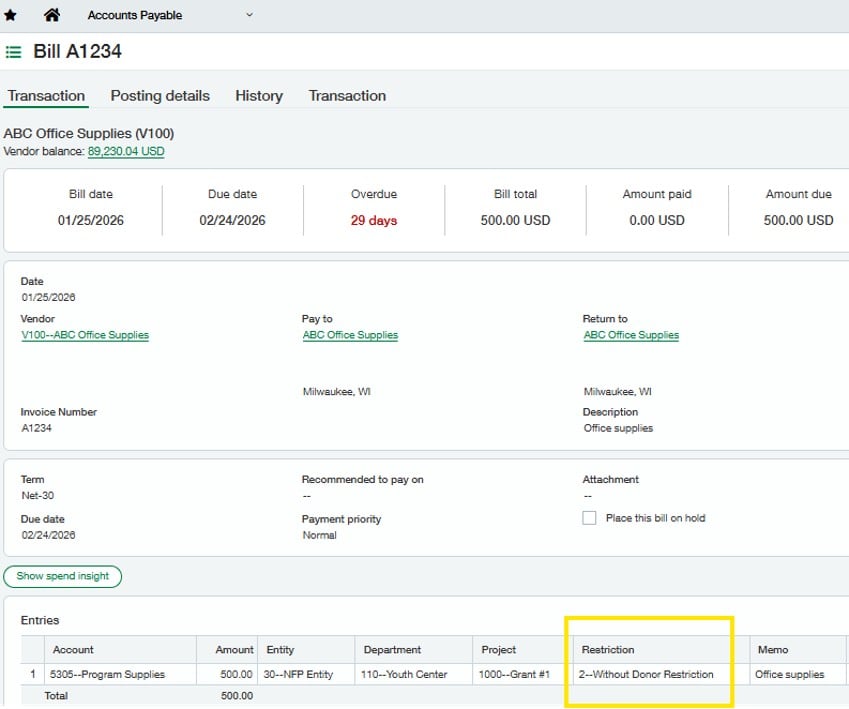Viewport: 849px width, 709px height.
Task: Select the entry row number 1 cell
Action: (x=32, y=674)
